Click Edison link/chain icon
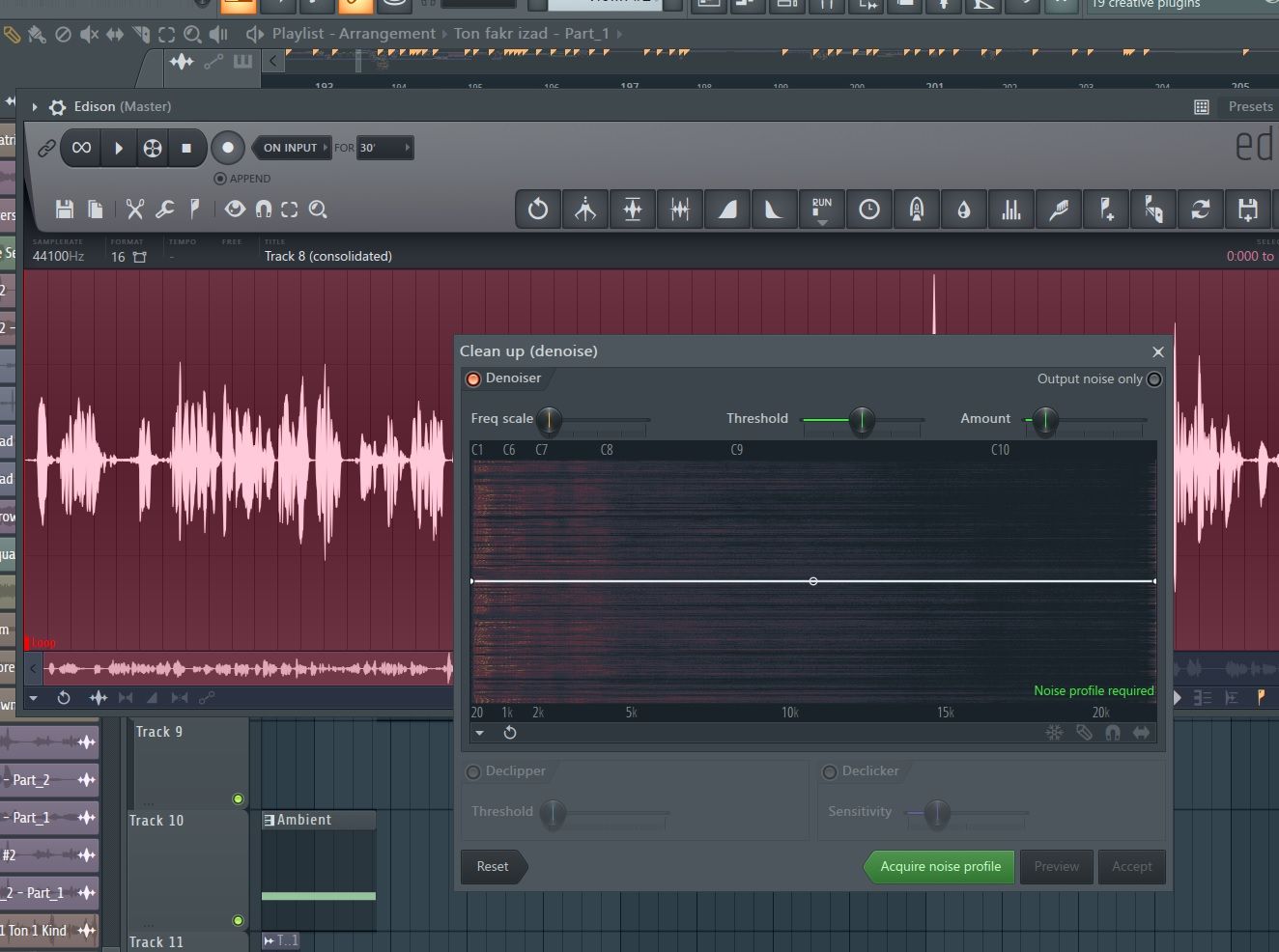Screen dimensions: 1279x952 pos(46,148)
